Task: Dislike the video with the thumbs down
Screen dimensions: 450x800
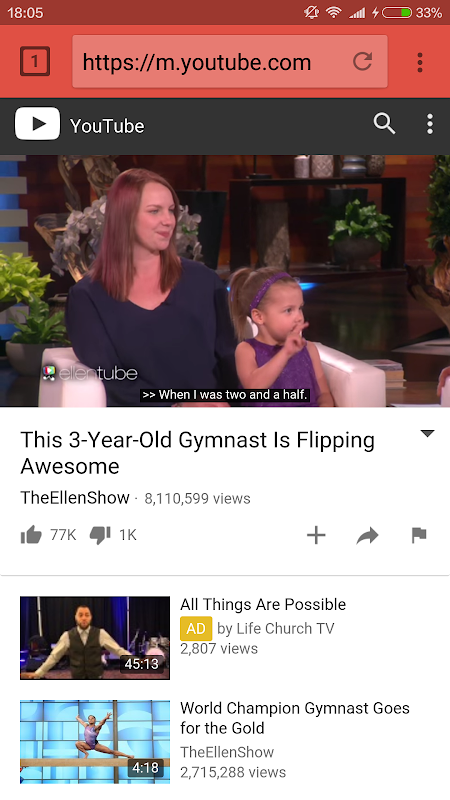Action: (x=100, y=535)
